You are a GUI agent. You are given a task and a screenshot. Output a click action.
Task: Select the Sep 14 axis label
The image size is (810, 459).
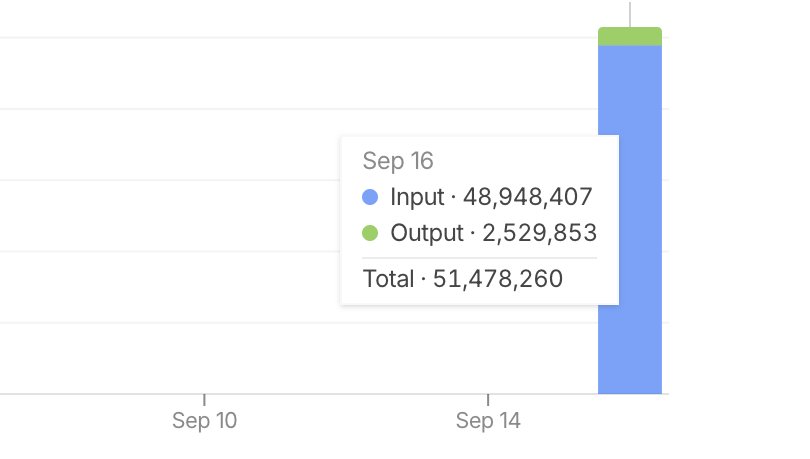click(x=488, y=420)
